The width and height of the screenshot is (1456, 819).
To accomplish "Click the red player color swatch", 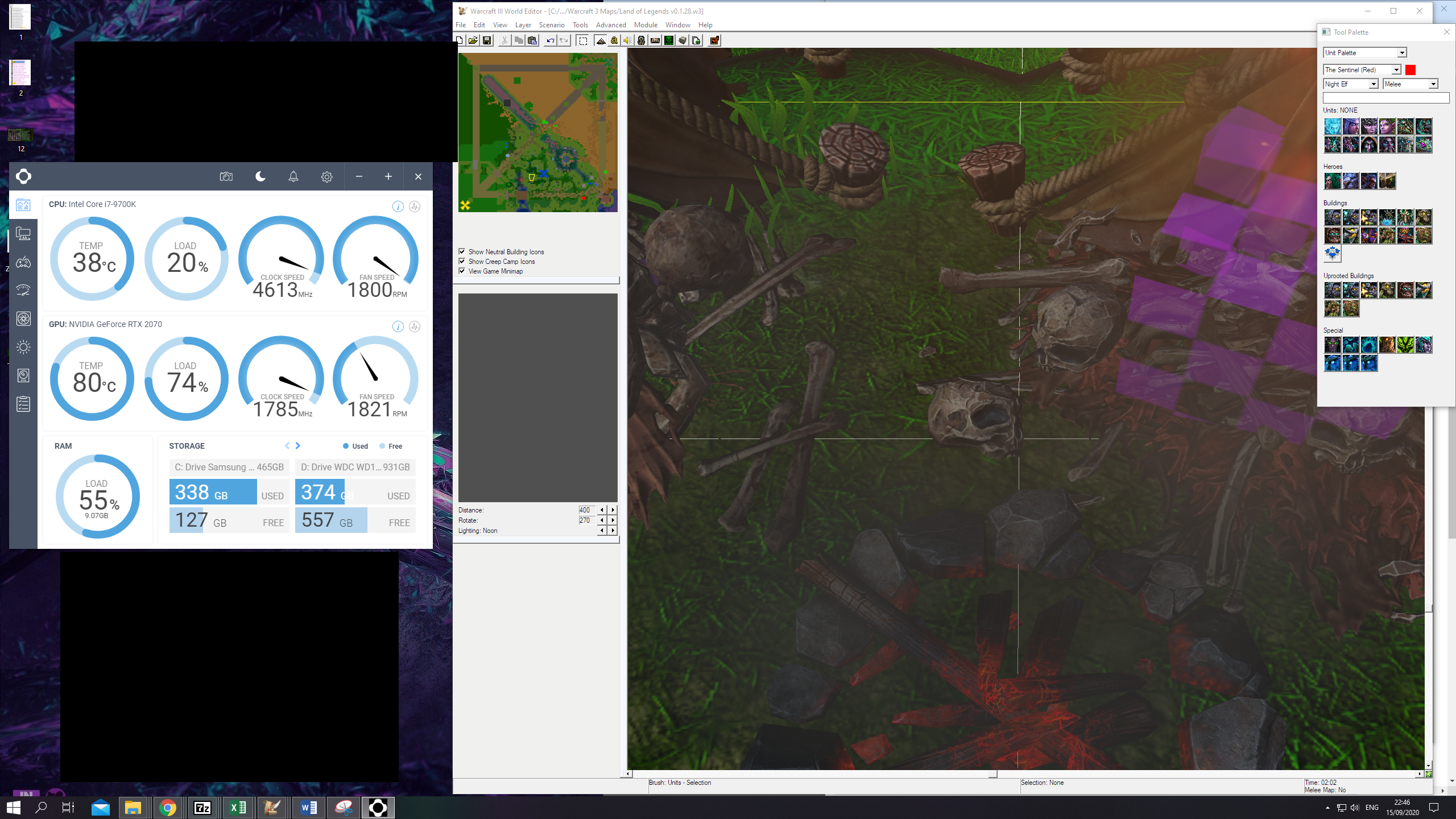I will [x=1410, y=70].
